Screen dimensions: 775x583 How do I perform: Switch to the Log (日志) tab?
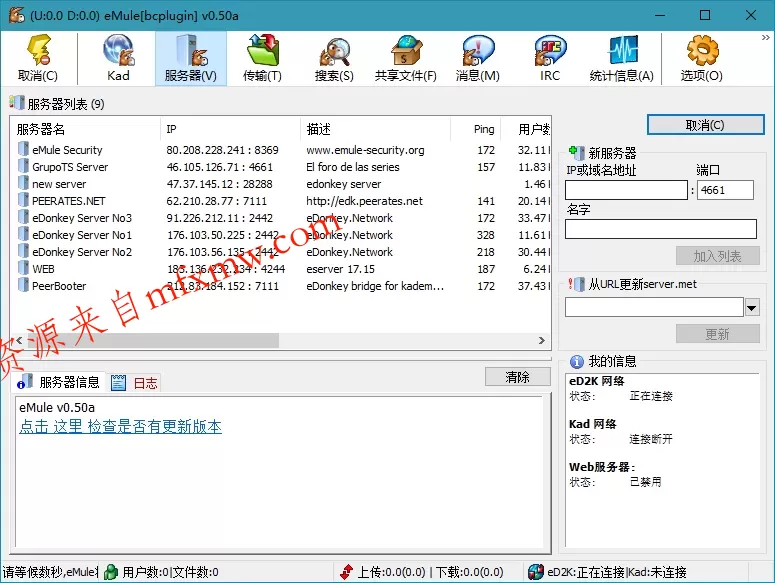tap(134, 382)
